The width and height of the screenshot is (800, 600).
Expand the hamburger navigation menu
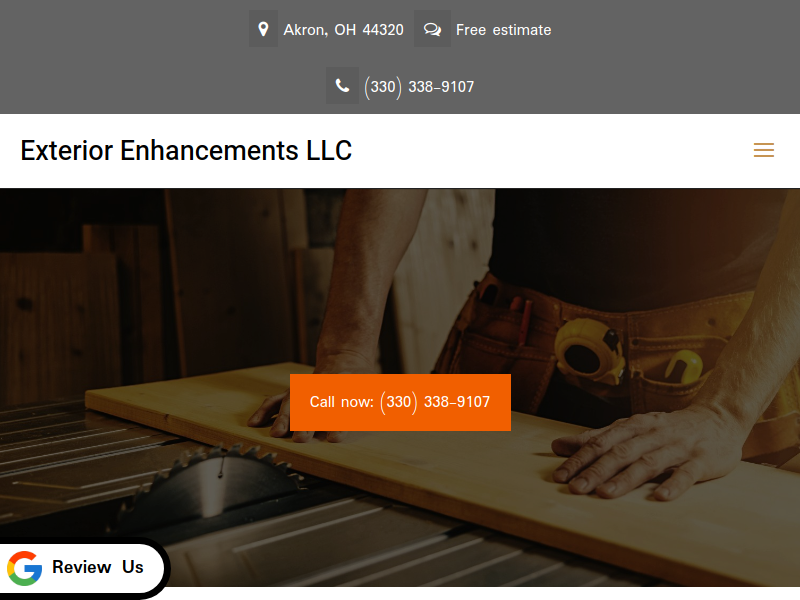(764, 150)
